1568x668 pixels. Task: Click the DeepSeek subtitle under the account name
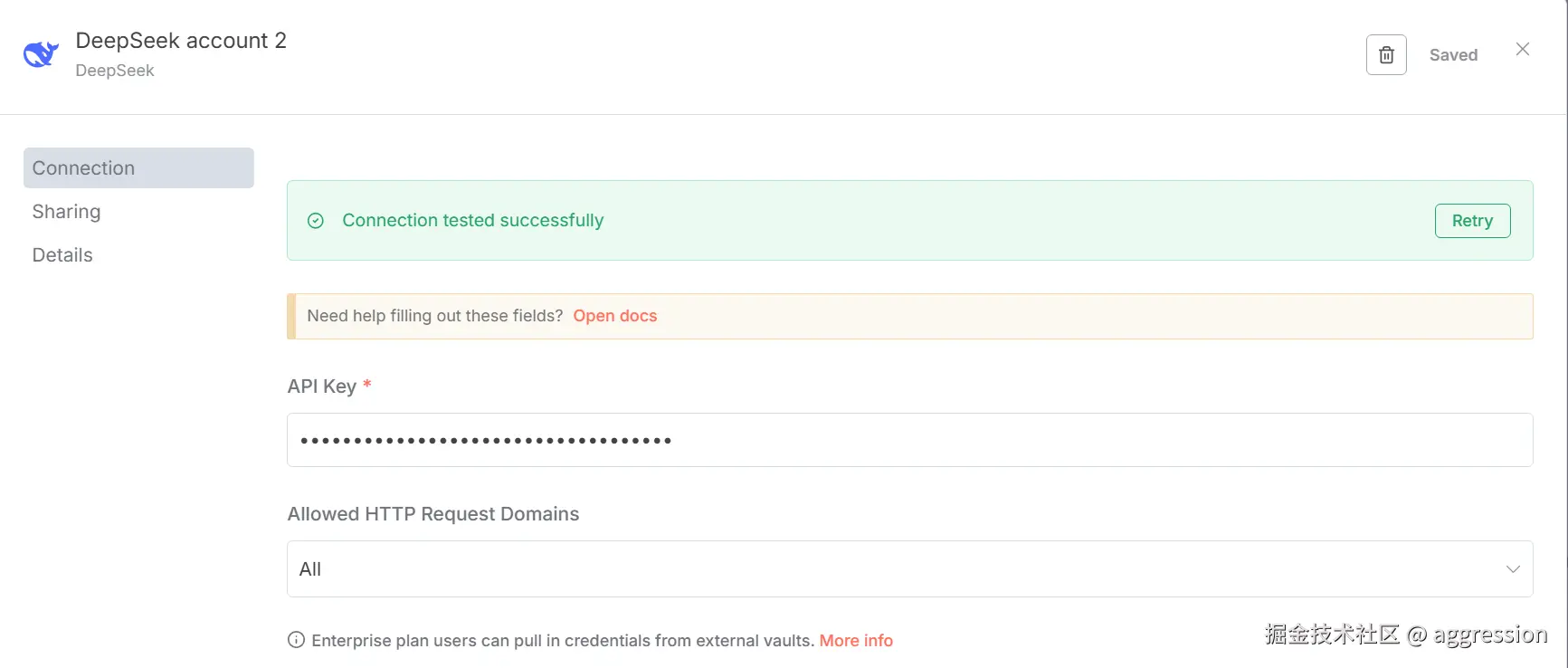pos(115,71)
